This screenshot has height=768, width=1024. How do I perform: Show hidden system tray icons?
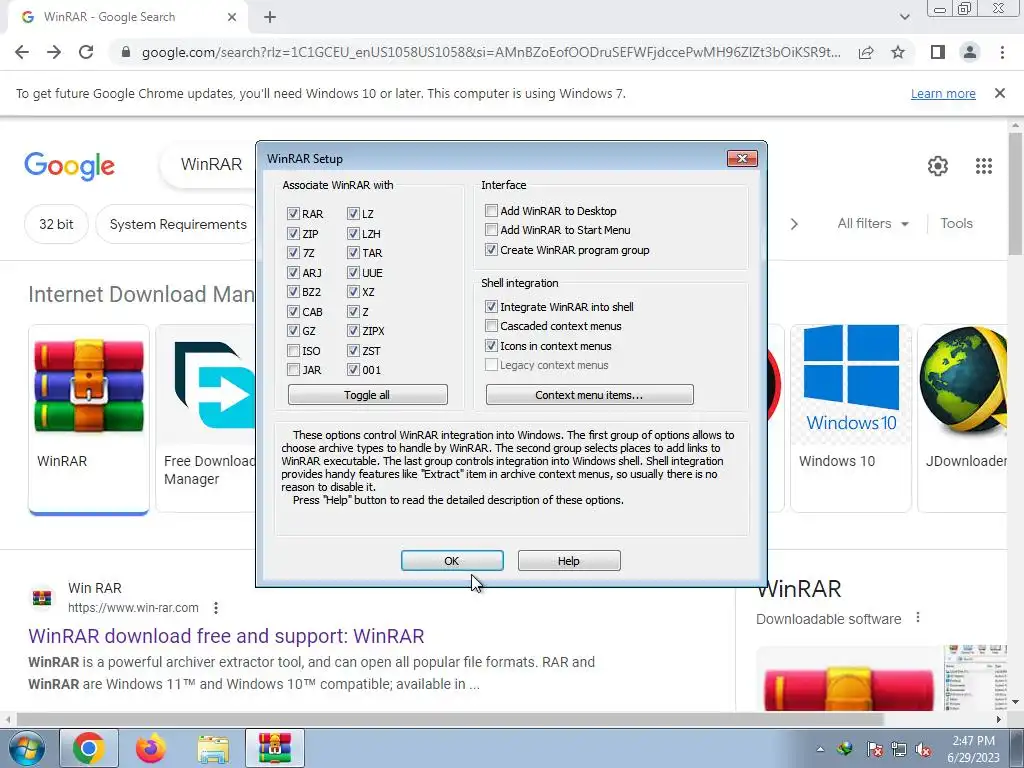(x=820, y=749)
